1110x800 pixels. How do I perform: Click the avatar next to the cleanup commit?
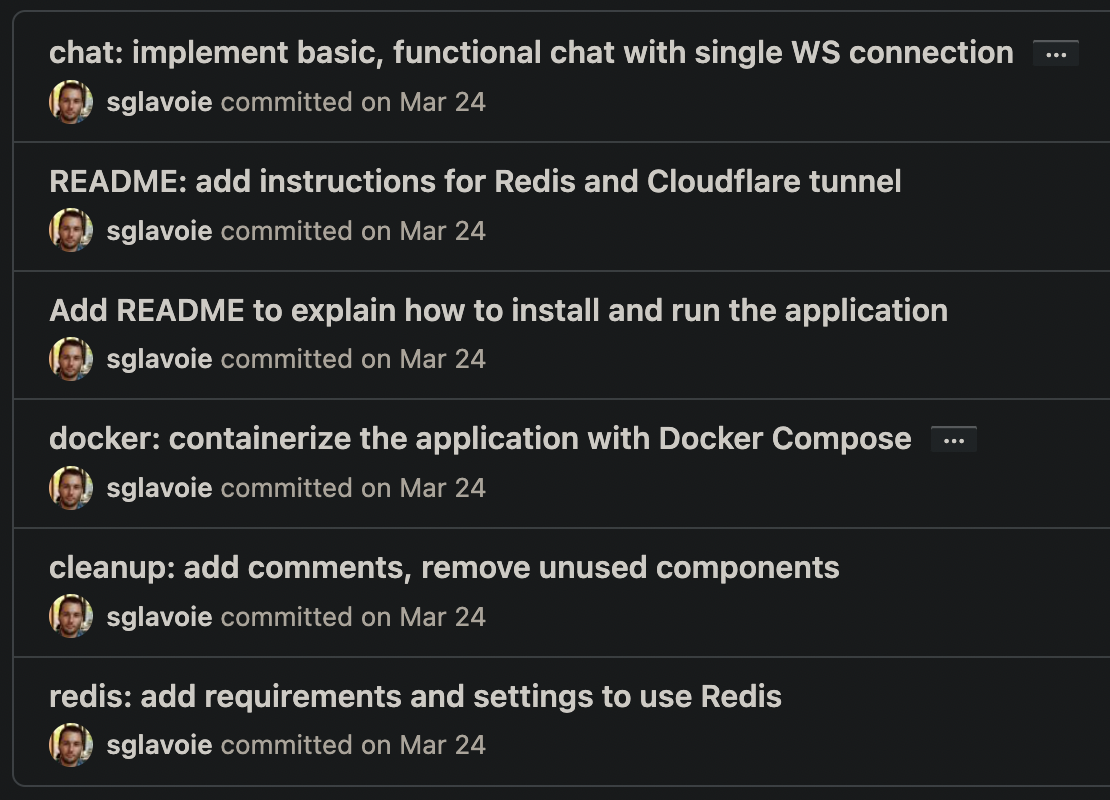click(x=68, y=616)
